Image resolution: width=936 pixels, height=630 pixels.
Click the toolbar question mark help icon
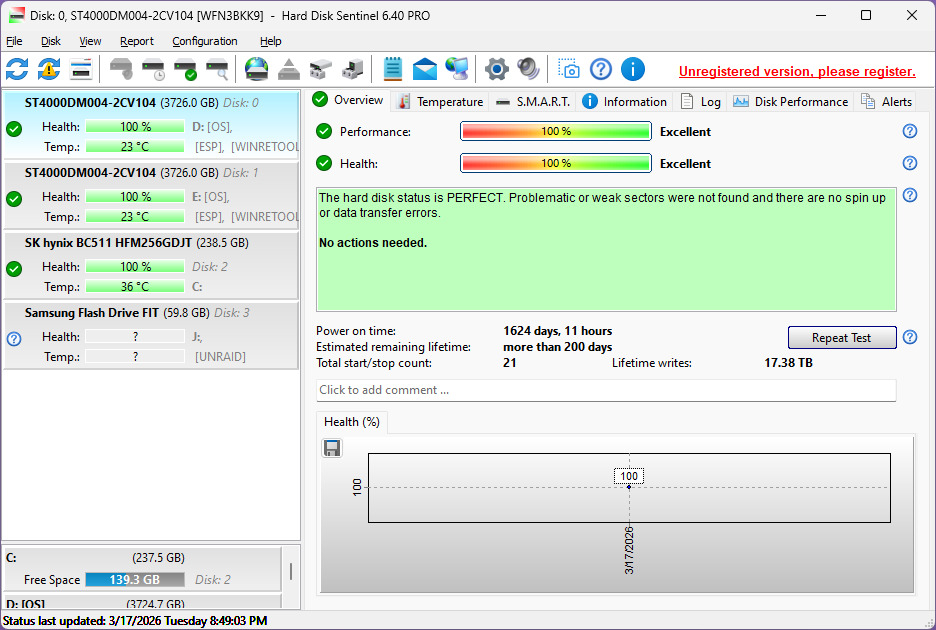coord(601,69)
